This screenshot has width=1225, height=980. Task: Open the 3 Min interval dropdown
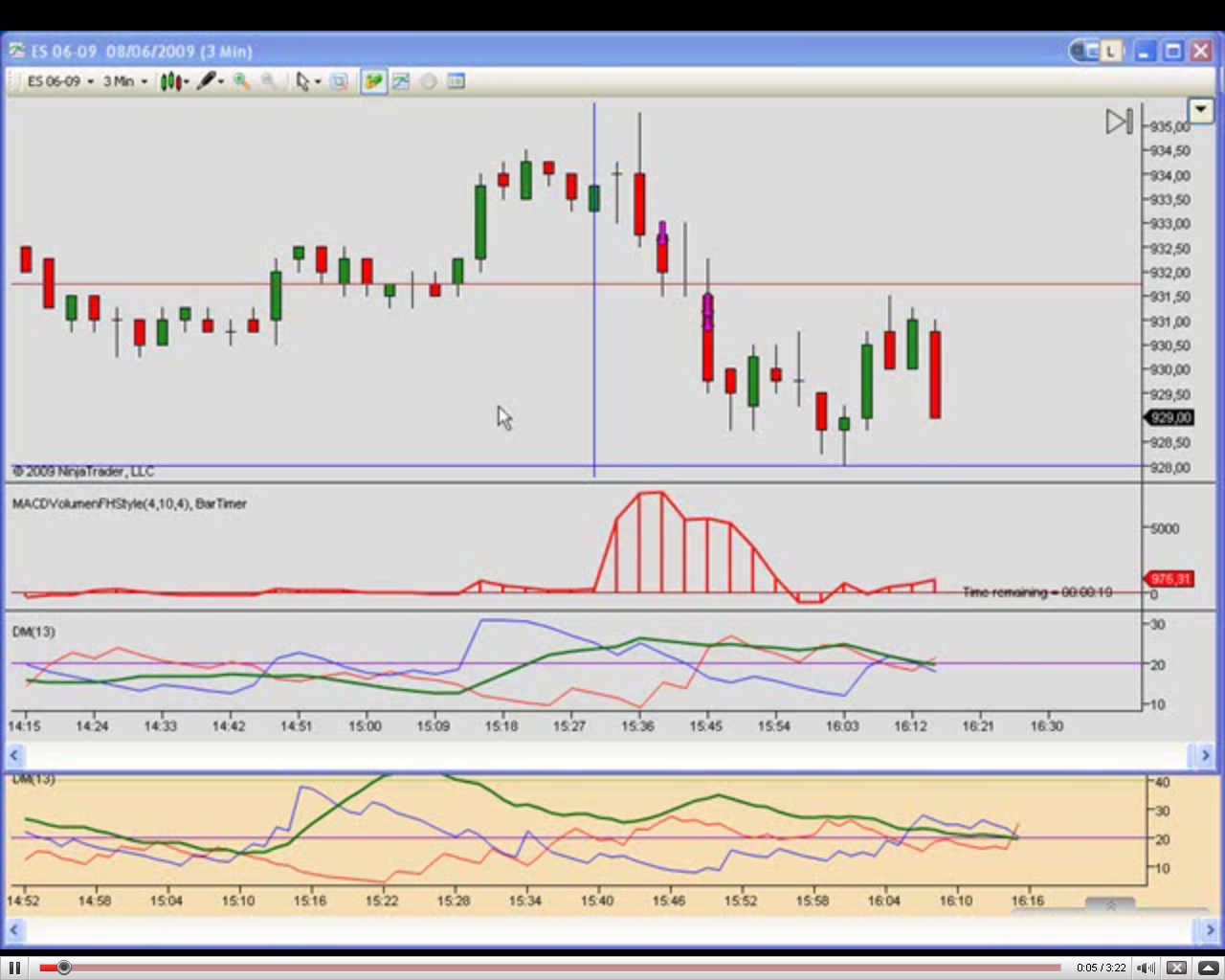coord(124,81)
